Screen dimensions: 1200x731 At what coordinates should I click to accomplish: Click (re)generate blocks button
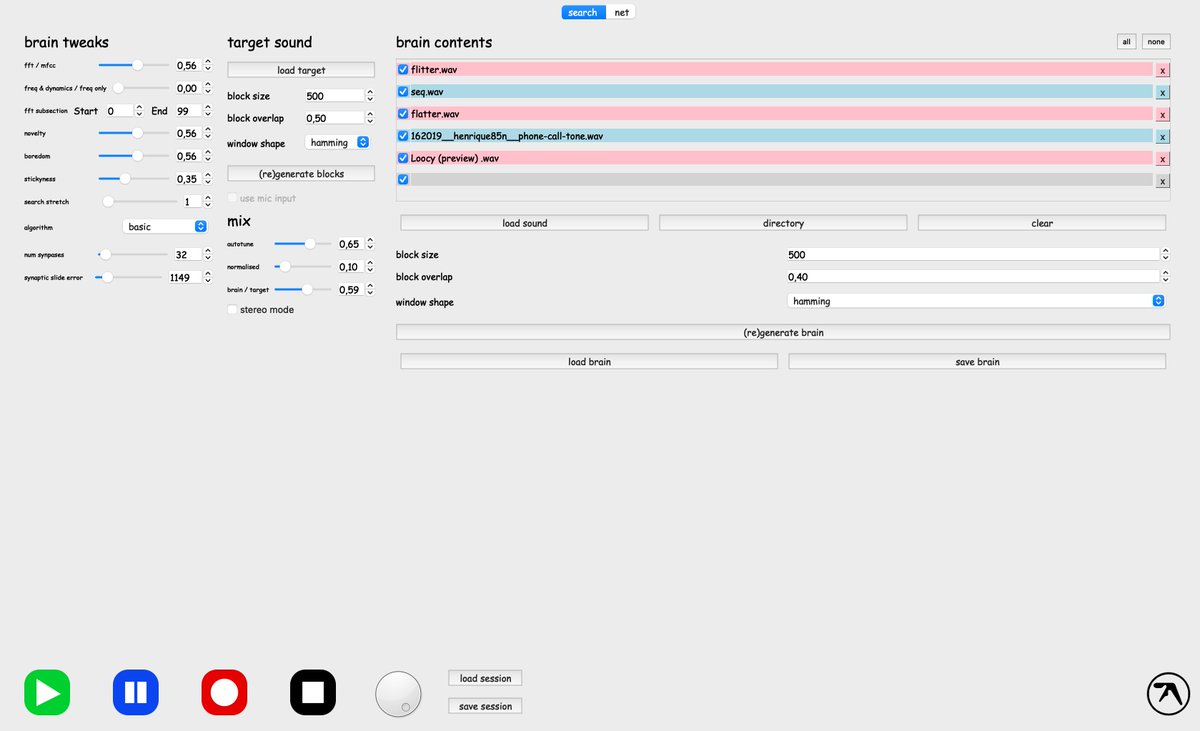pyautogui.click(x=301, y=174)
